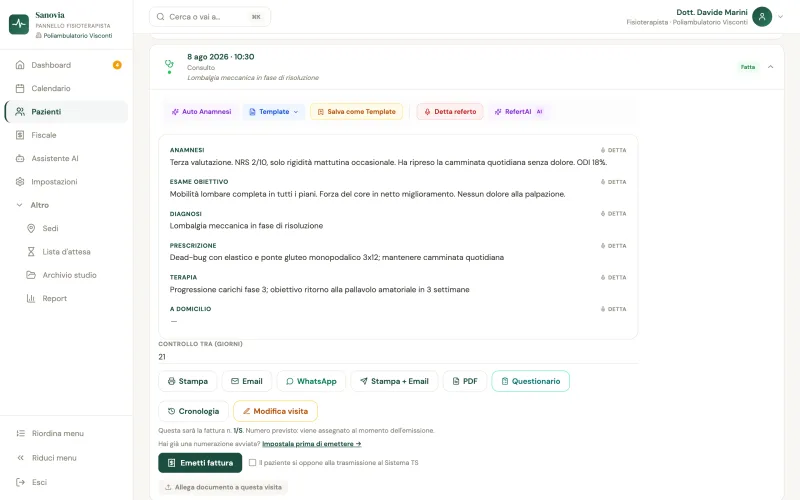The height and width of the screenshot is (500, 800).
Task: Click Stampa + Email button
Action: tap(394, 381)
